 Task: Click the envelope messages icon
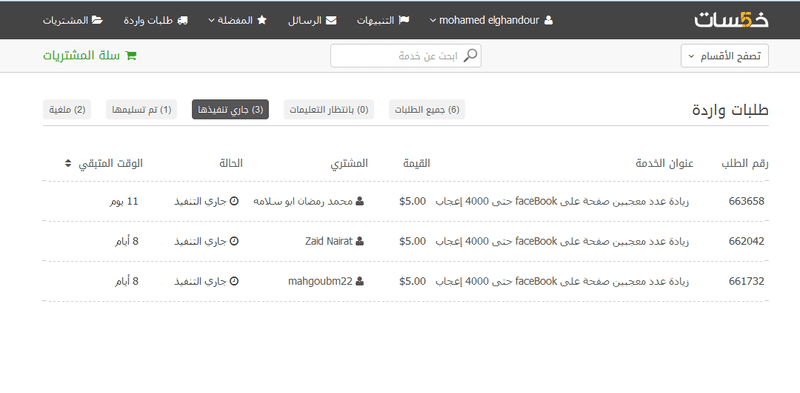point(331,20)
